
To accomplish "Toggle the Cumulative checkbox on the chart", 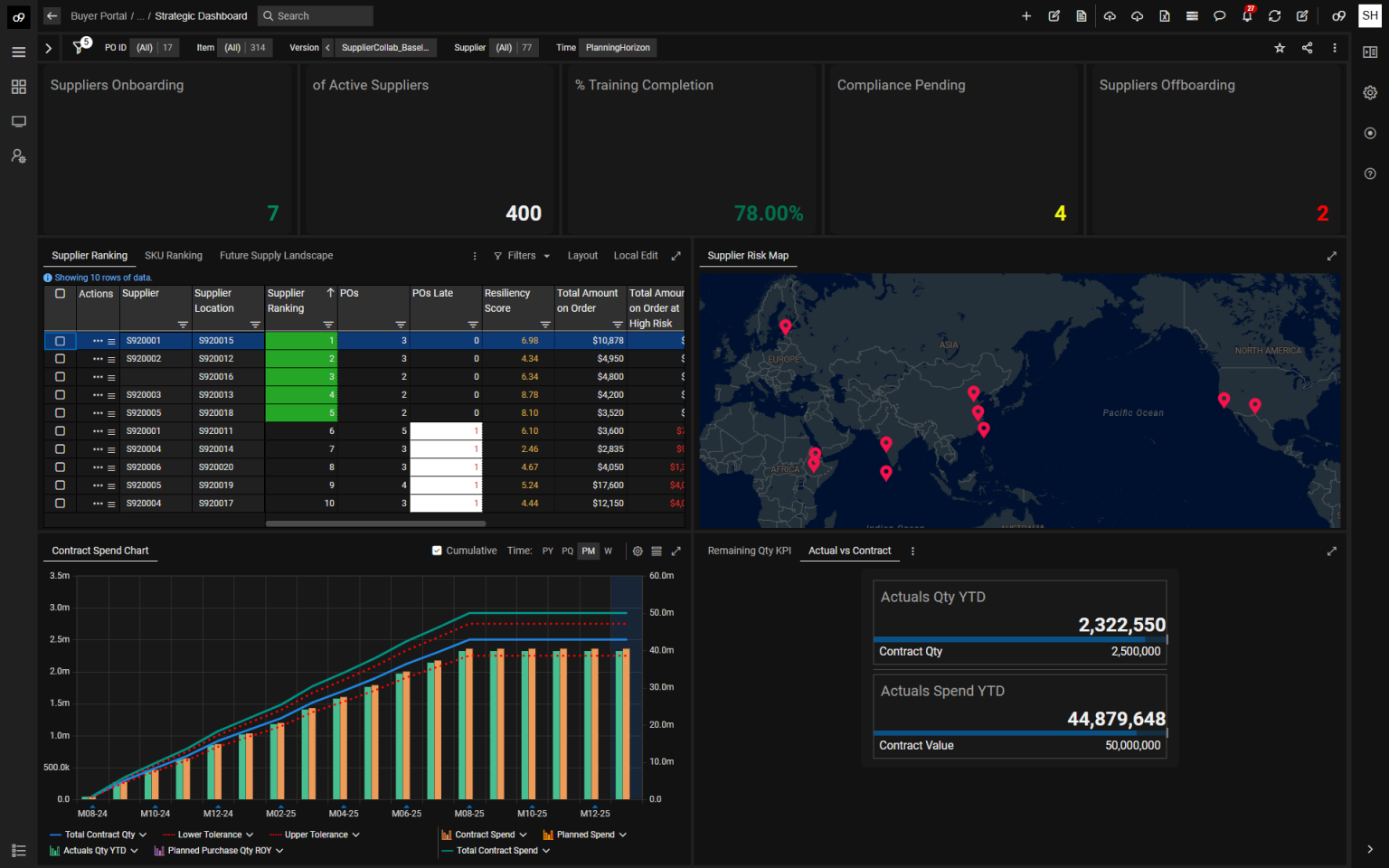I will (435, 550).
